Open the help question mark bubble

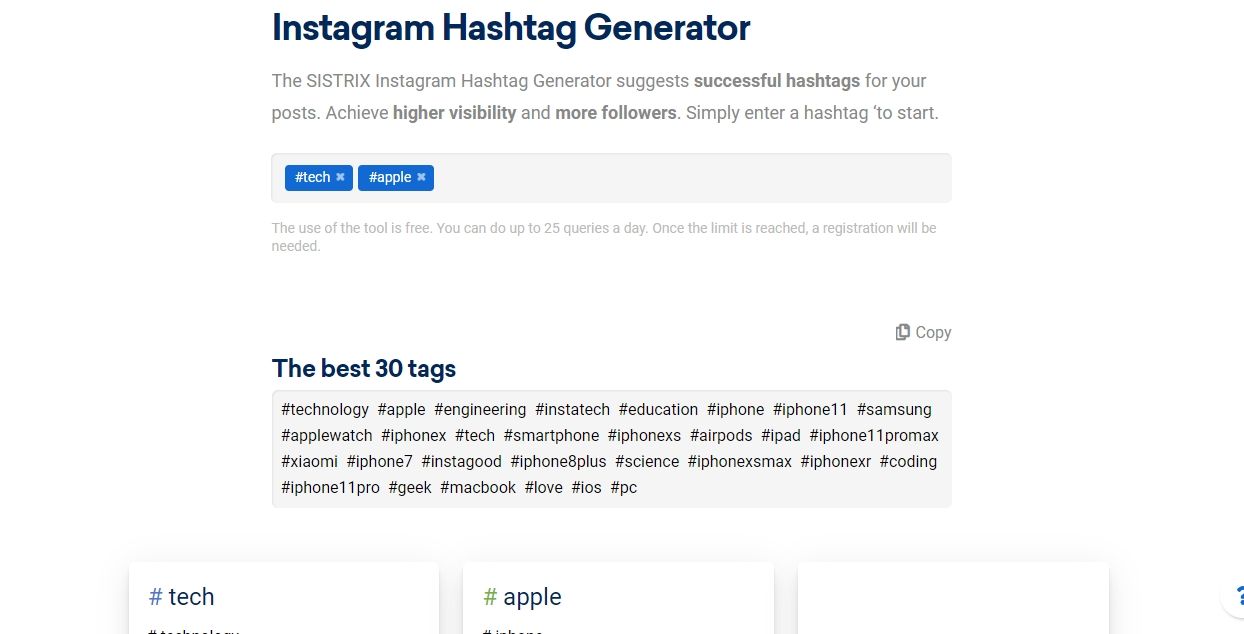coord(1236,596)
